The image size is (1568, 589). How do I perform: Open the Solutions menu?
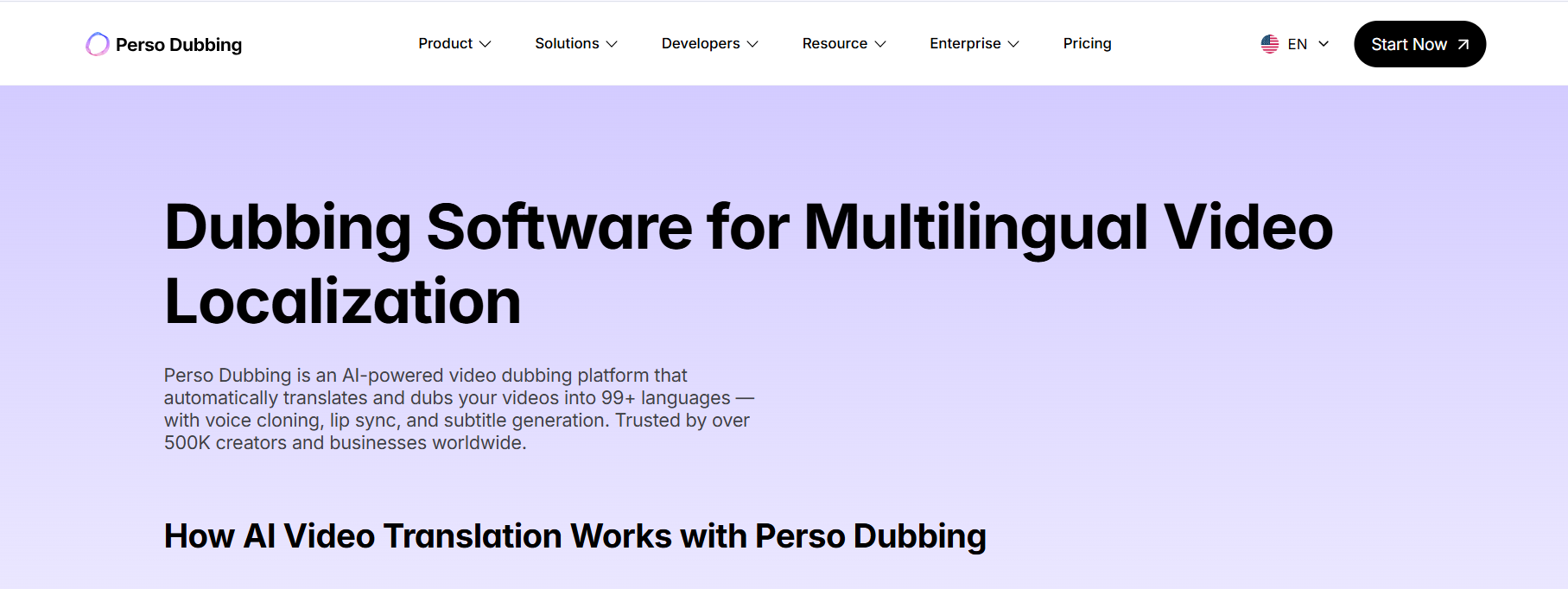576,43
